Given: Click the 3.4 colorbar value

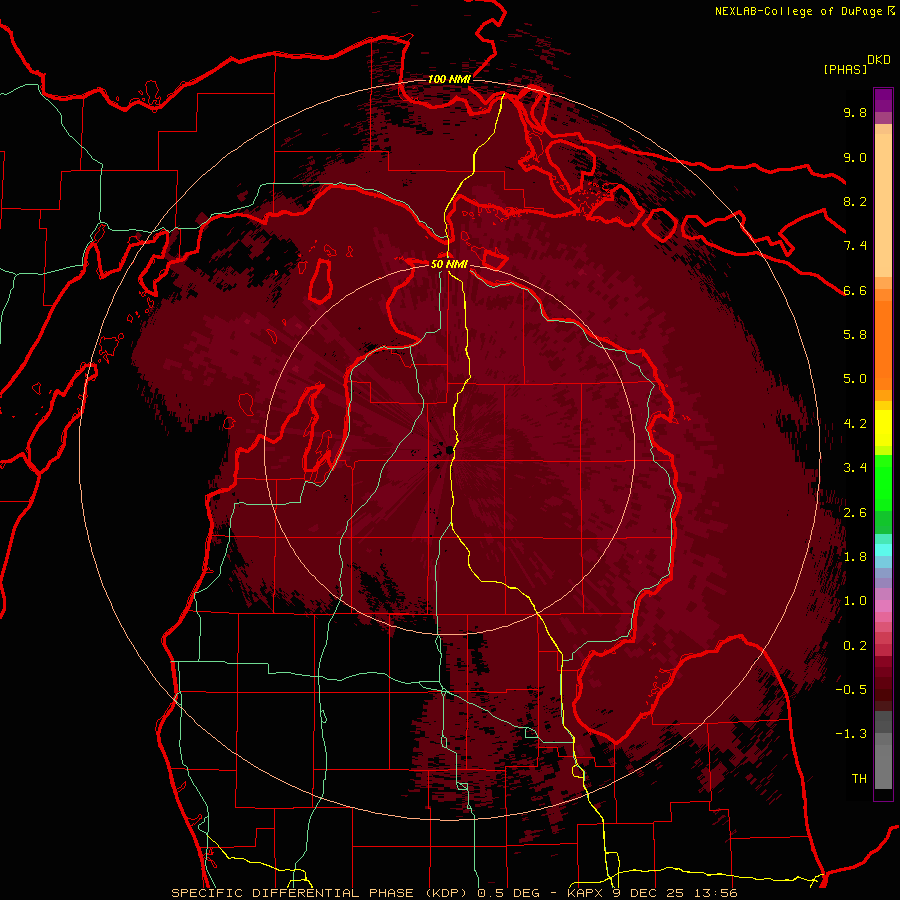Looking at the screenshot, I should pyautogui.click(x=855, y=468).
